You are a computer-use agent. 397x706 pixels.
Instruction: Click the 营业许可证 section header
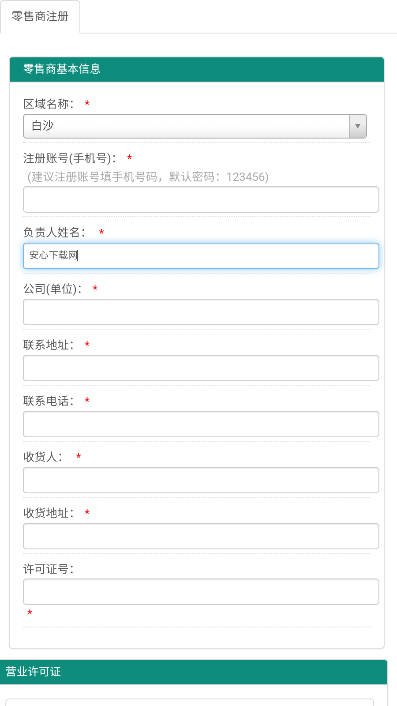[x=194, y=672]
